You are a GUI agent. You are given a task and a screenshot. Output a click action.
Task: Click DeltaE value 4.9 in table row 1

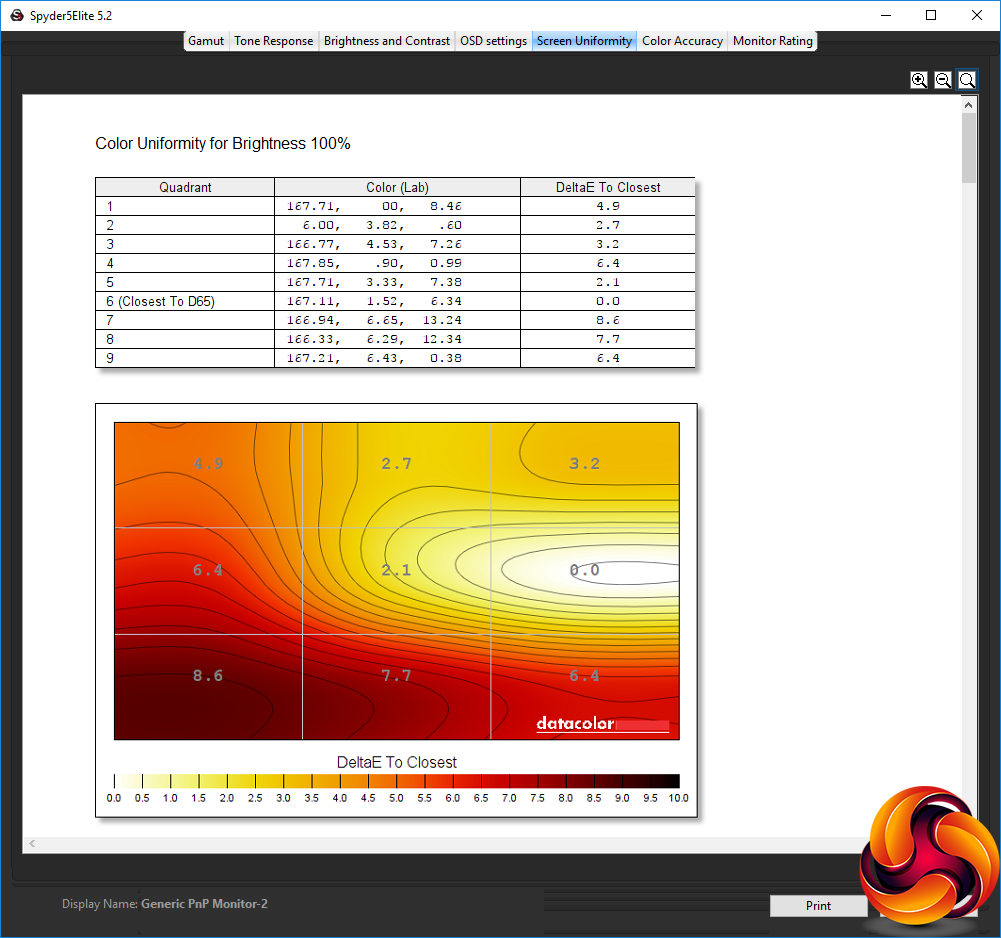coord(608,206)
